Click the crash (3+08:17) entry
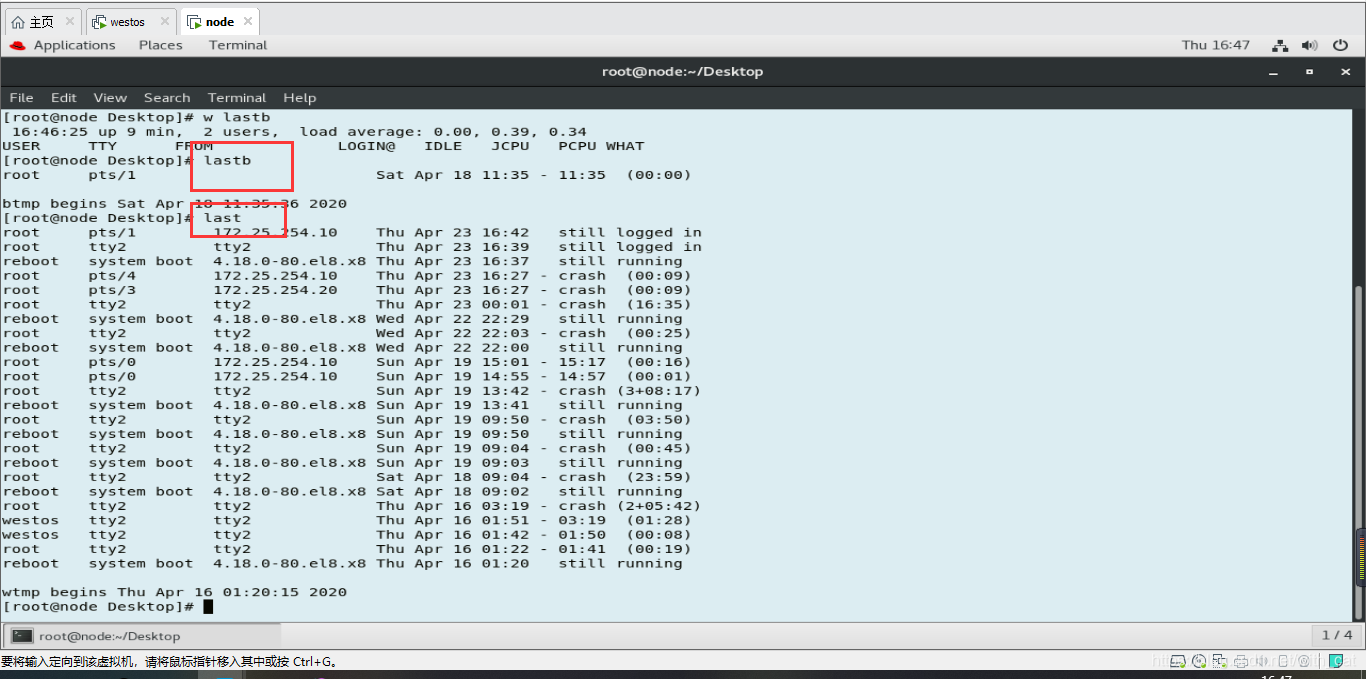This screenshot has height=679, width=1366. pos(630,391)
